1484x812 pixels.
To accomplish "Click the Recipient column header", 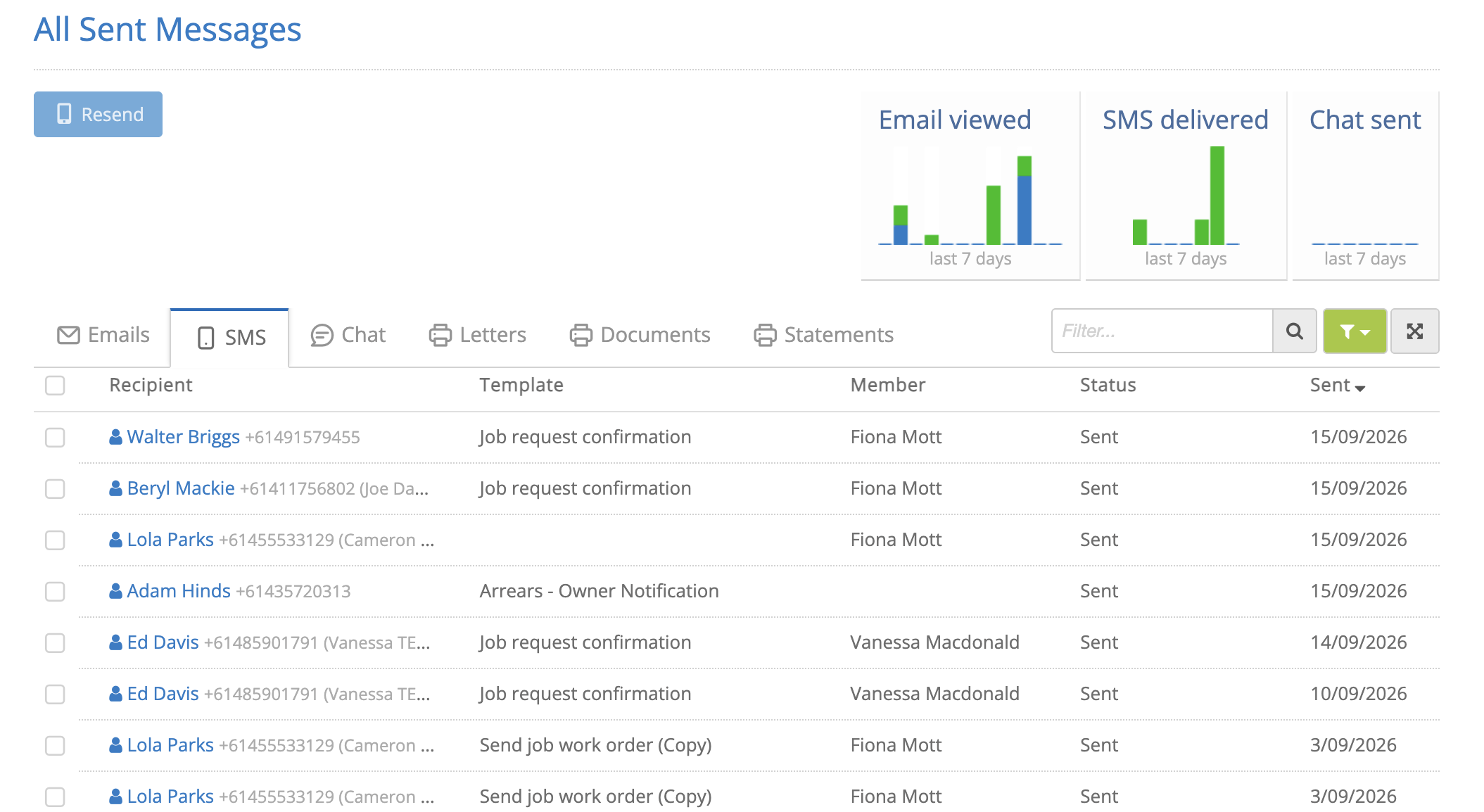I will pos(151,385).
